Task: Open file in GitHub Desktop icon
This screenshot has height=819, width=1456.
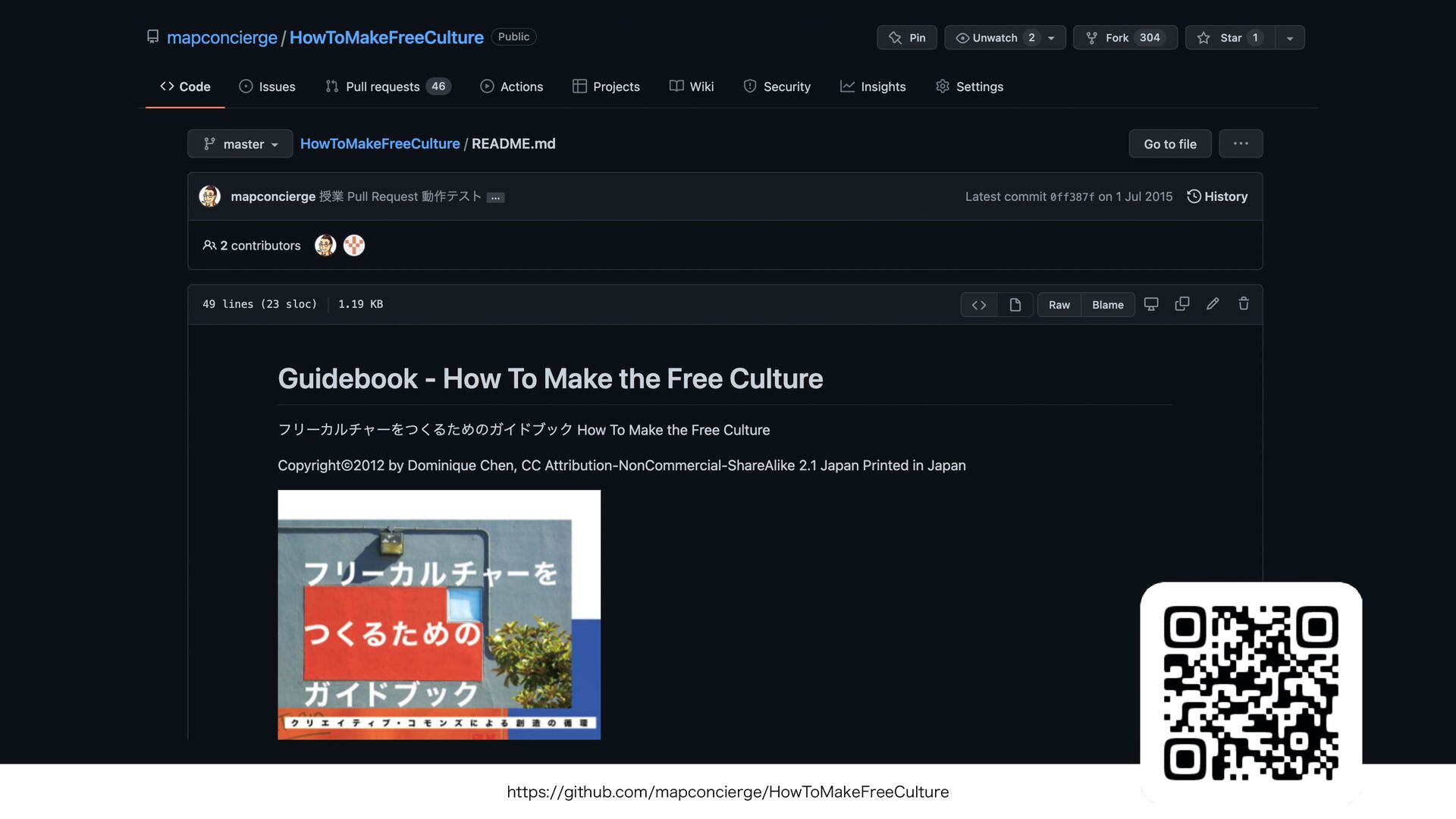Action: 1151,304
